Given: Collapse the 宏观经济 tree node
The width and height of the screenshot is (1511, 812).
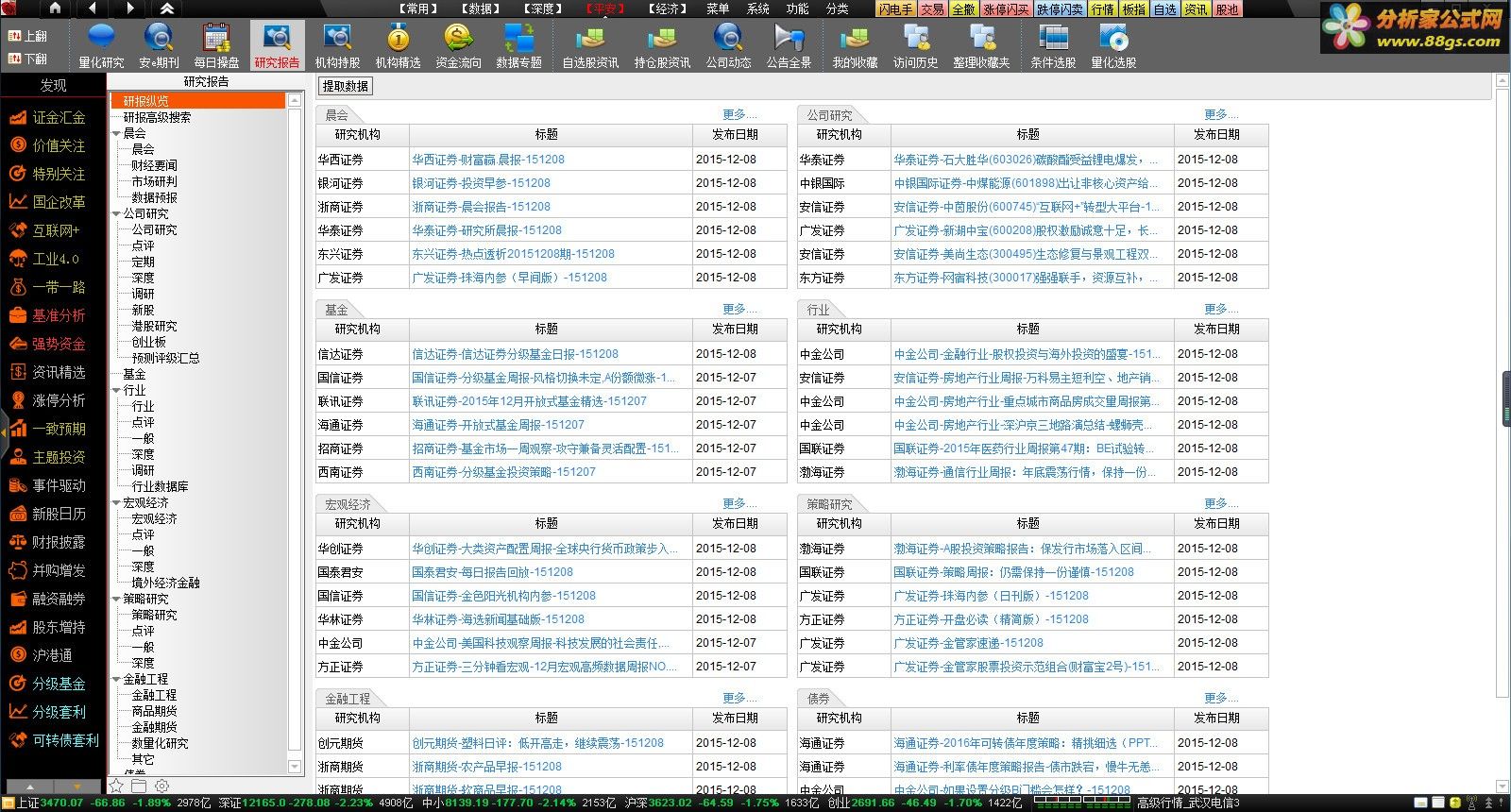Looking at the screenshot, I should [x=116, y=503].
